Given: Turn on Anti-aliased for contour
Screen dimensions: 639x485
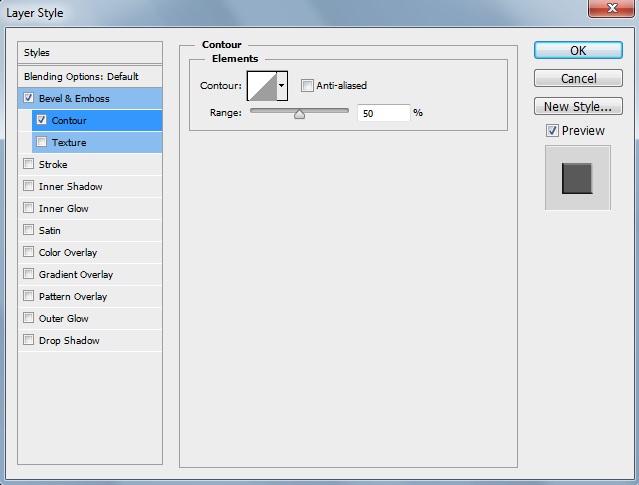Looking at the screenshot, I should pyautogui.click(x=307, y=86).
